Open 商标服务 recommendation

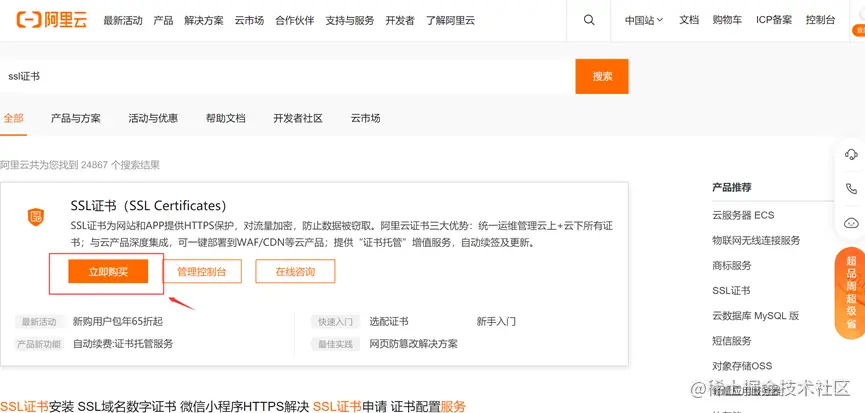[x=731, y=265]
